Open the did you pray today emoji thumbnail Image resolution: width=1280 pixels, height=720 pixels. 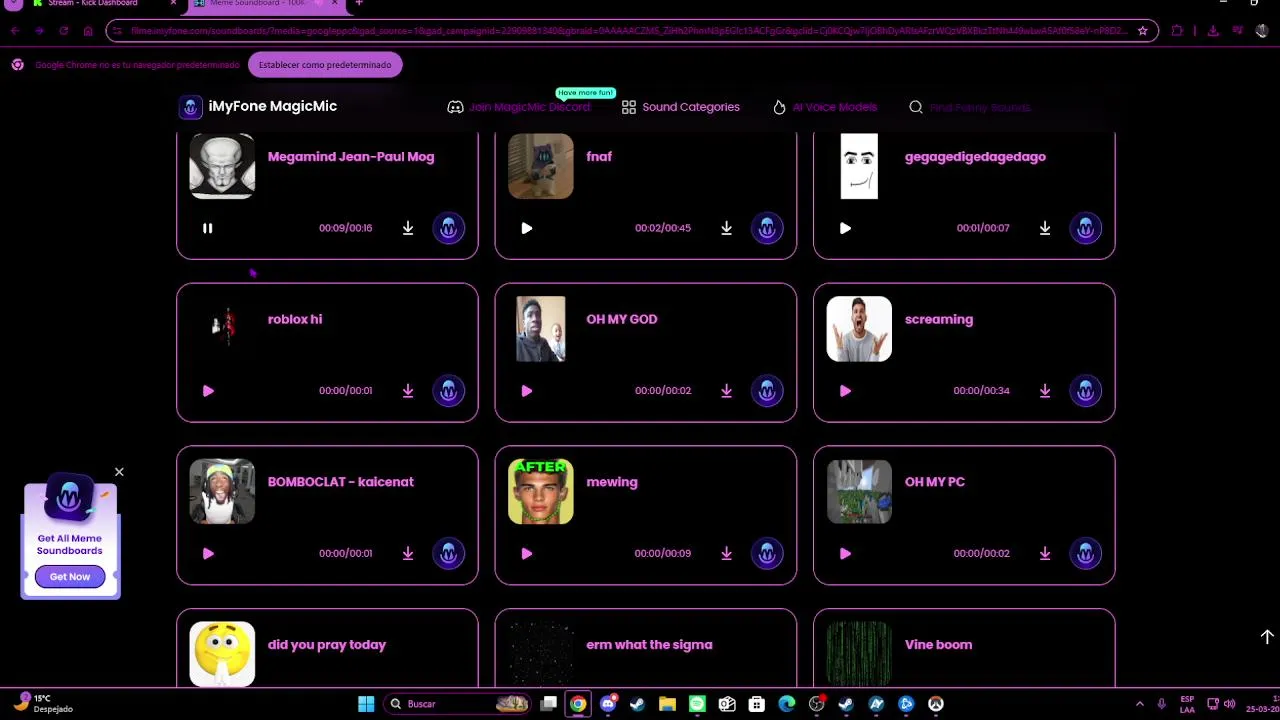pos(222,654)
